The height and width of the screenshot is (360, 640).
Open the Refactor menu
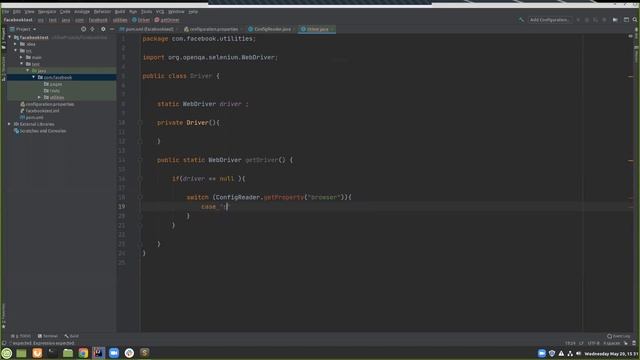click(102, 11)
